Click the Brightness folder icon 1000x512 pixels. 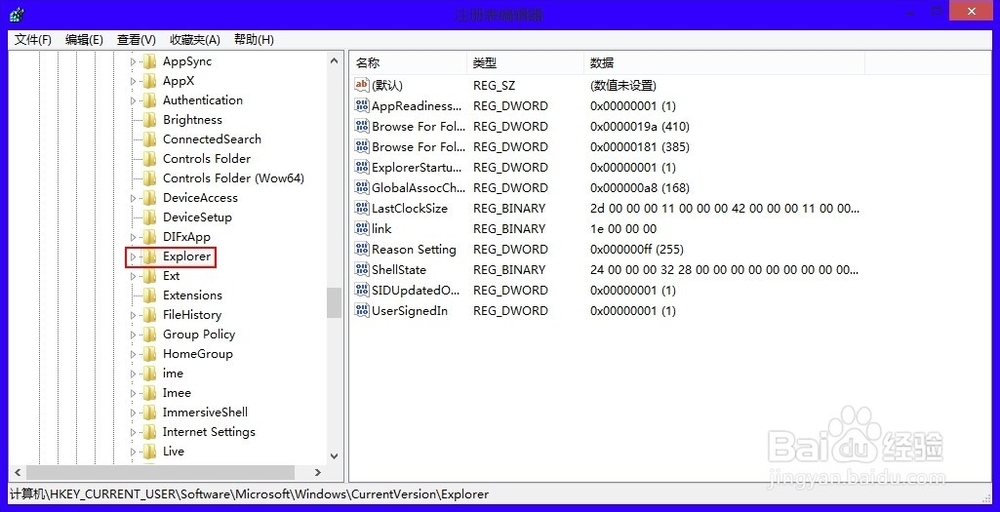pyautogui.click(x=149, y=120)
